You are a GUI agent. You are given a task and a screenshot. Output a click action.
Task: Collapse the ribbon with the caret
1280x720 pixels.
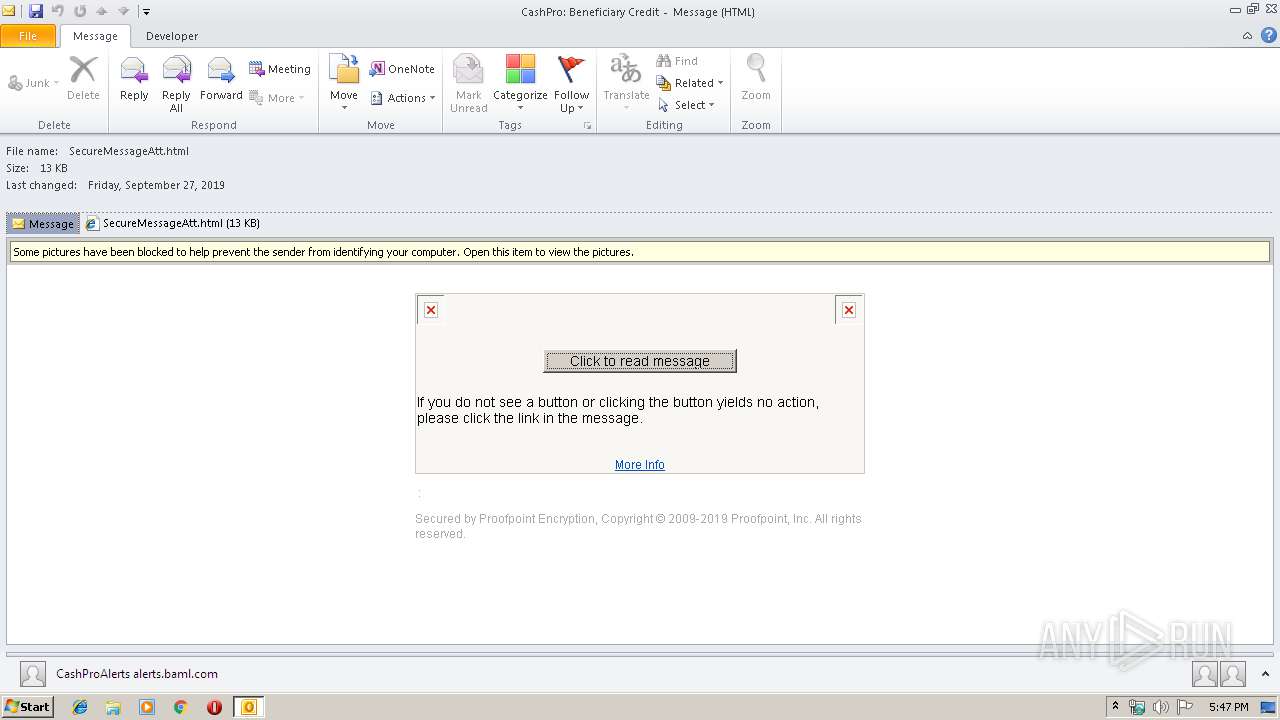(x=1247, y=36)
